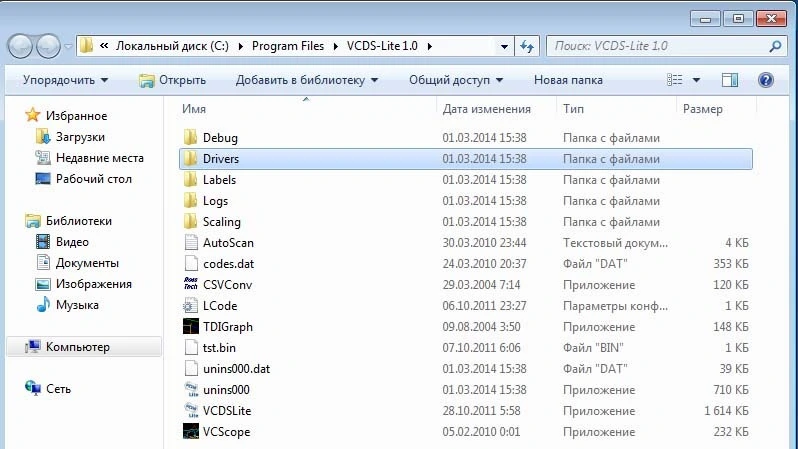The height and width of the screenshot is (449, 798).
Task: Open Добавить в библиотеку dropdown
Action: [x=306, y=80]
